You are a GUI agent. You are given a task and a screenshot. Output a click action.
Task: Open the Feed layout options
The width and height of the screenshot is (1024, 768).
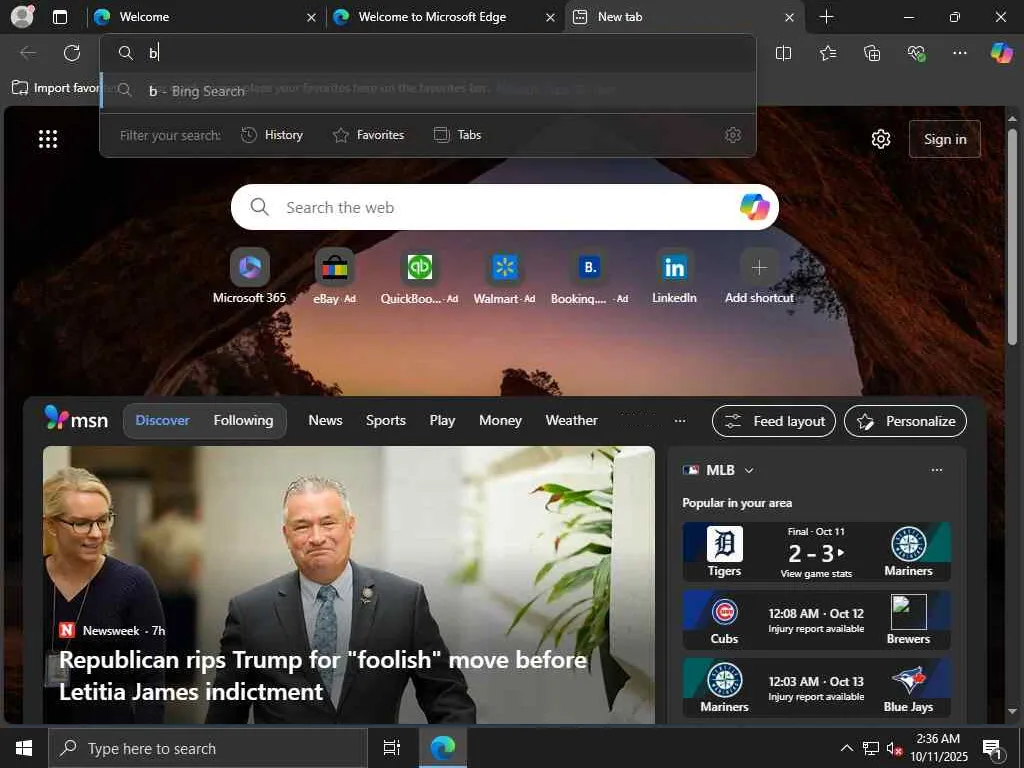click(x=774, y=421)
